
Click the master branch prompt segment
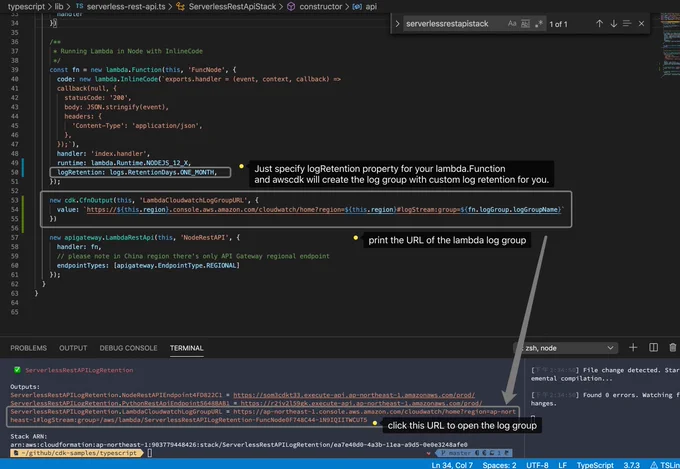(x=474, y=453)
